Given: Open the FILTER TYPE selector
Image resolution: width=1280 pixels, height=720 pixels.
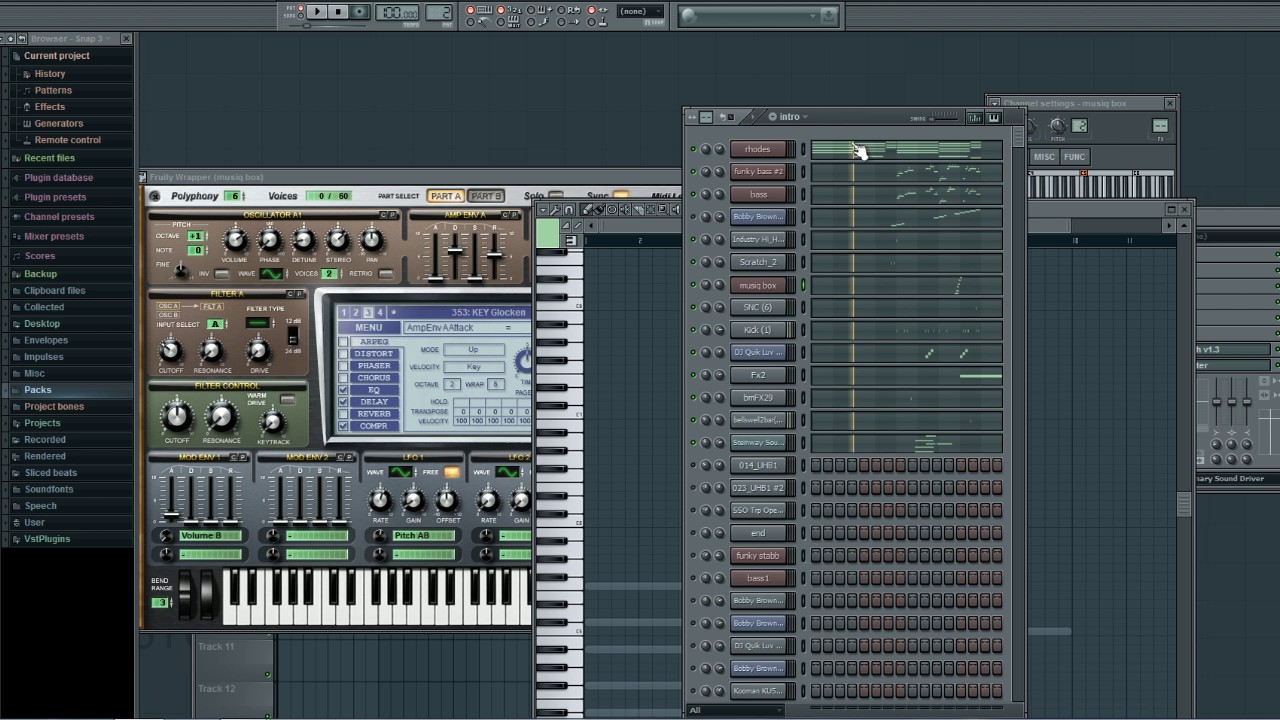Looking at the screenshot, I should coord(257,324).
